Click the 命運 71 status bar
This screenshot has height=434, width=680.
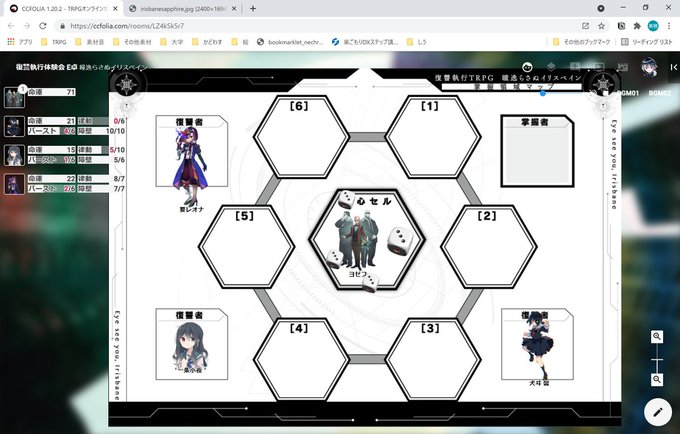point(52,92)
